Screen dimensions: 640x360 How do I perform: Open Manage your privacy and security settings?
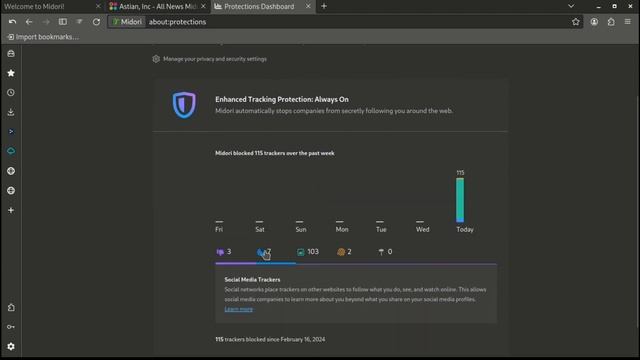tap(209, 59)
